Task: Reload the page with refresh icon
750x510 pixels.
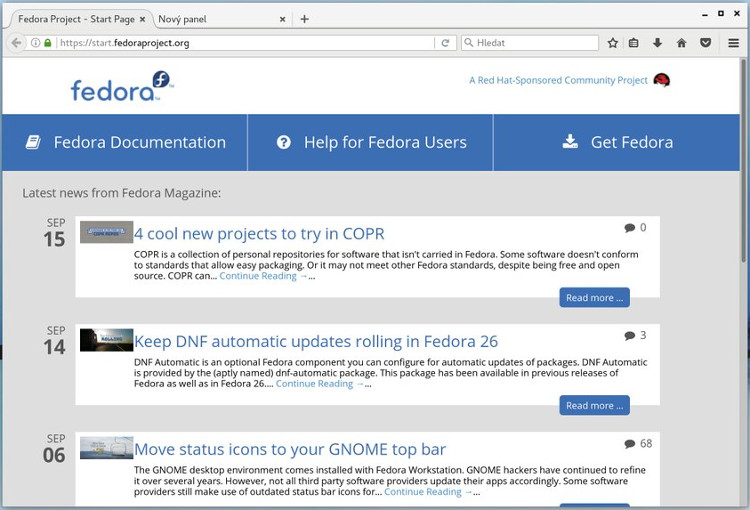Action: point(445,43)
